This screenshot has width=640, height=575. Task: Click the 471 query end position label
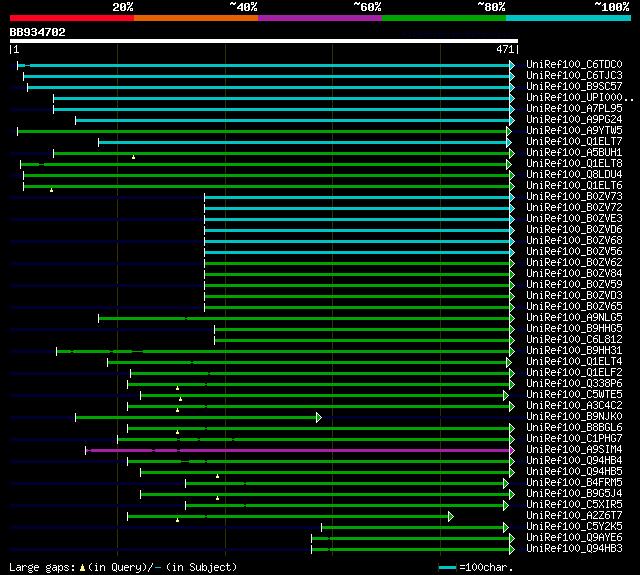click(505, 49)
